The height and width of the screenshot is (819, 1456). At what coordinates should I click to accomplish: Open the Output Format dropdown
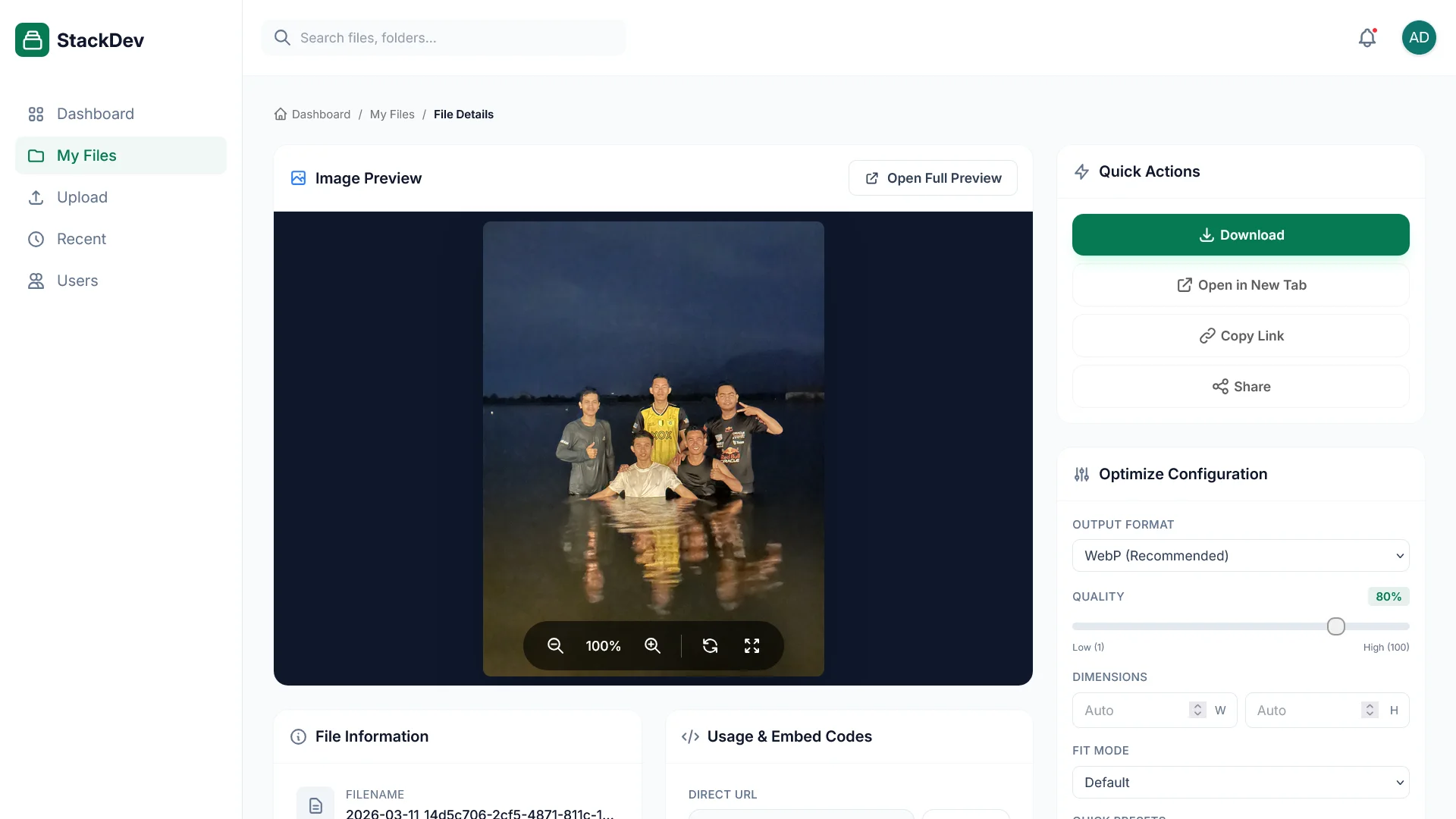click(1240, 556)
